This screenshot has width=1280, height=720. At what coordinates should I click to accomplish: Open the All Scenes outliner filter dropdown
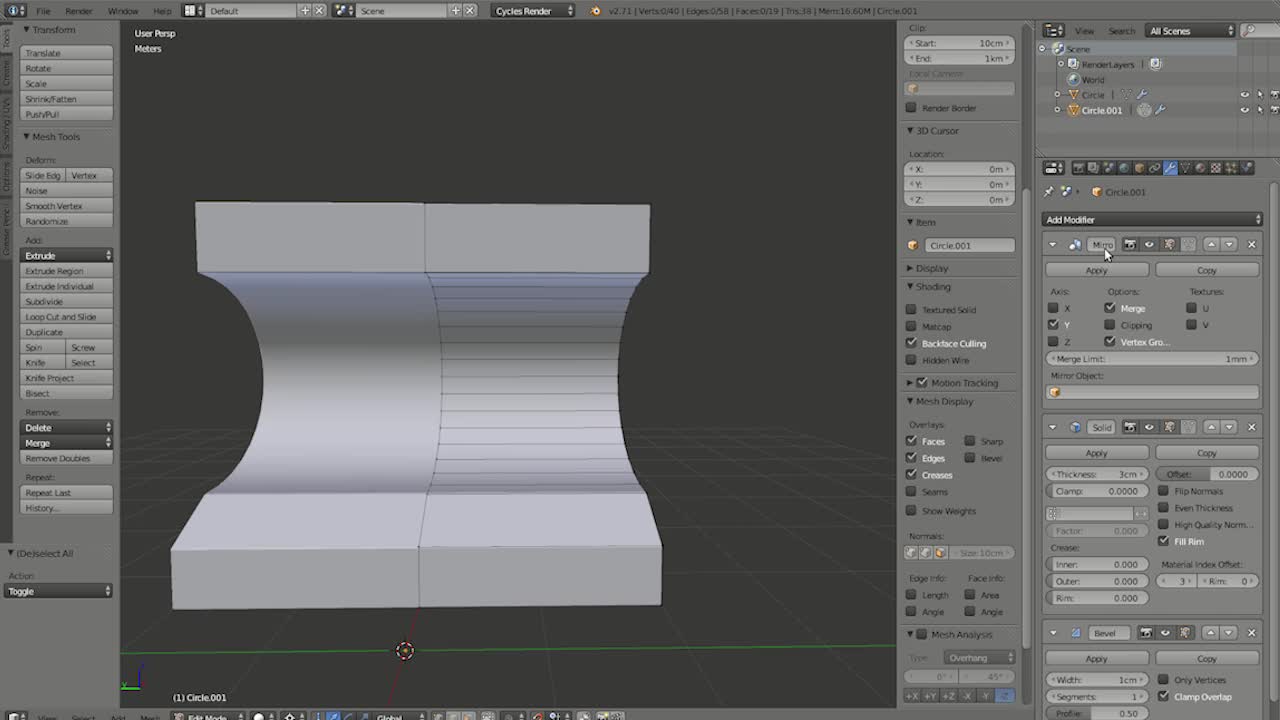(1190, 31)
